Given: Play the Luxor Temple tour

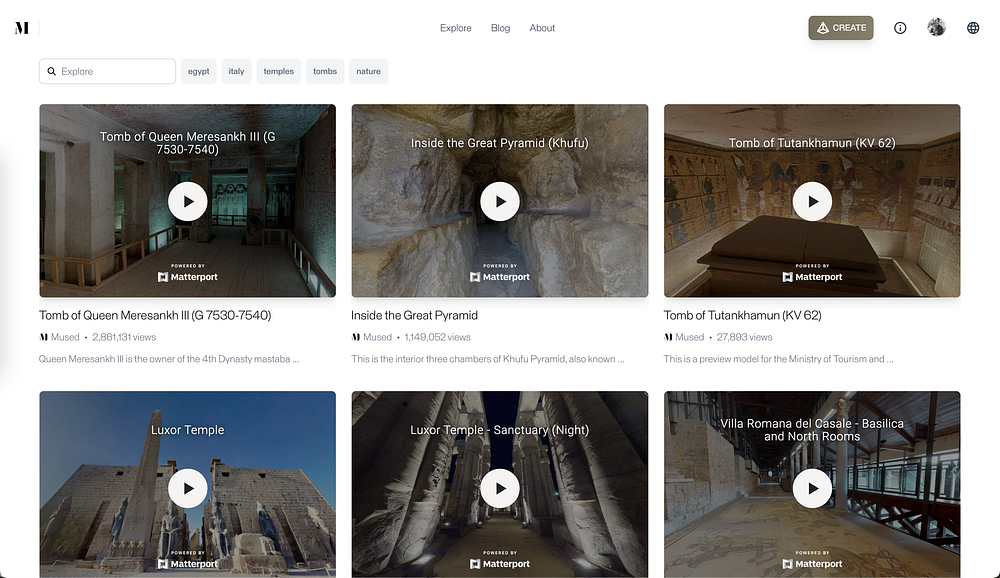Looking at the screenshot, I should click(188, 489).
